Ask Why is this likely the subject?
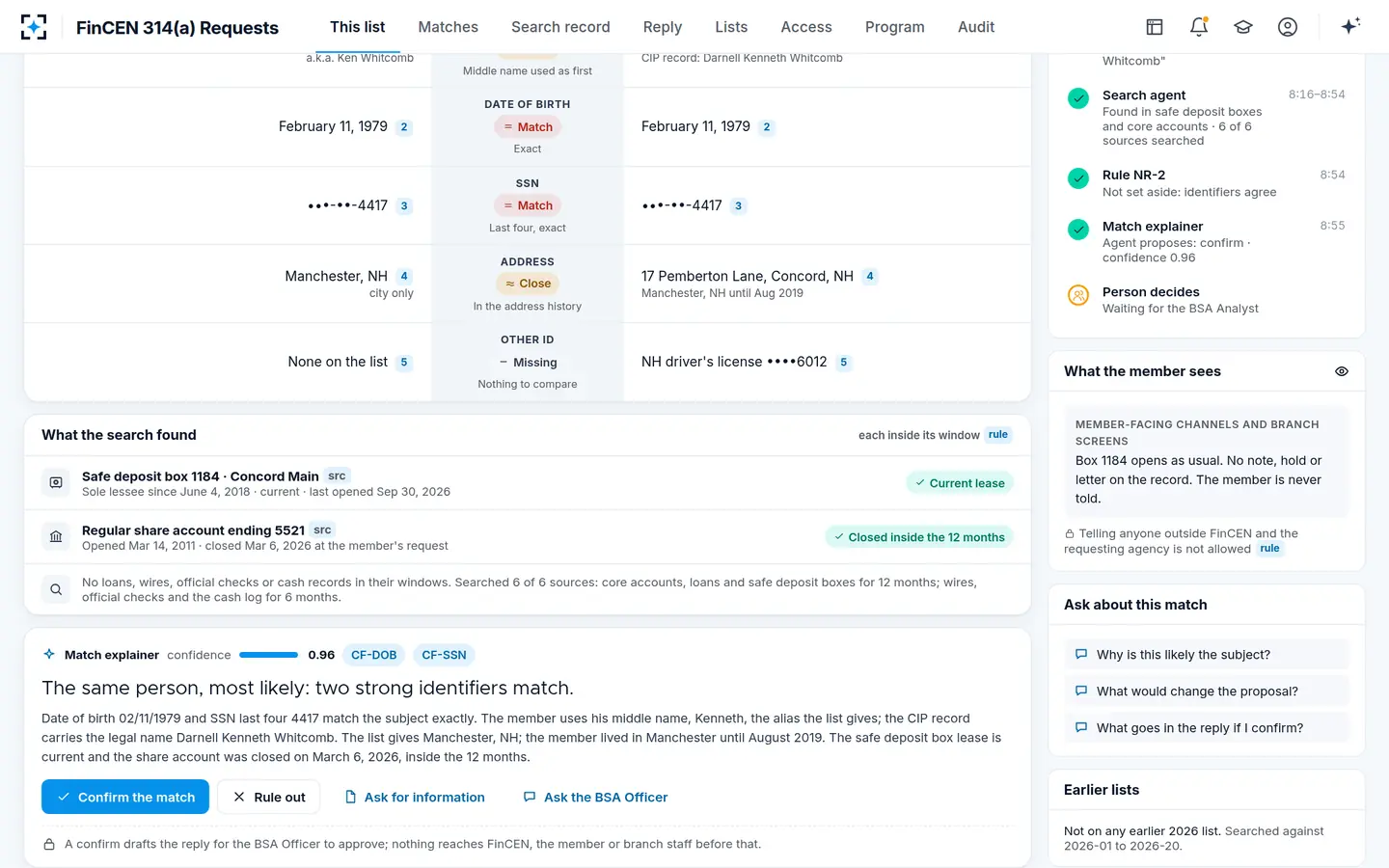Screen dimensions: 1389x868 1207,654
